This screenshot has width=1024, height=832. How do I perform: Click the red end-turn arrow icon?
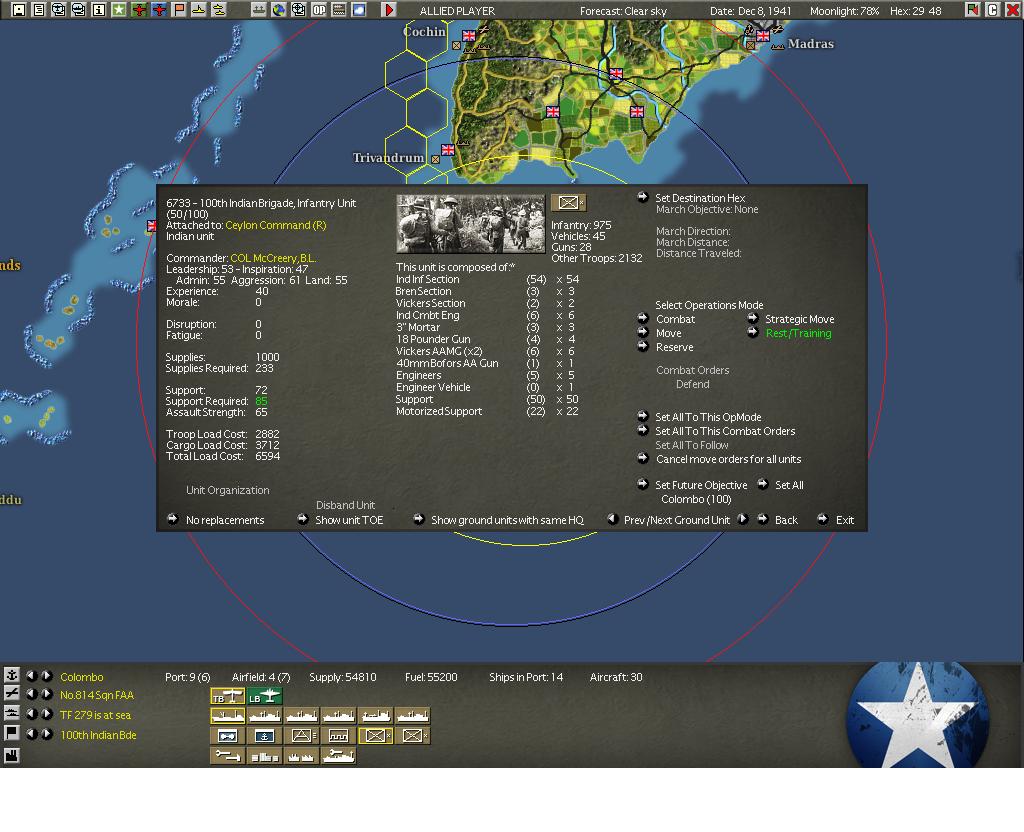(389, 10)
